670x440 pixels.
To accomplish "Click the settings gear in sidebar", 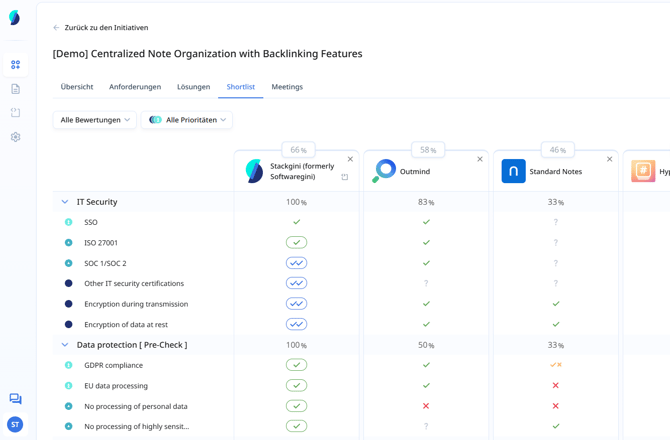I will tap(15, 137).
